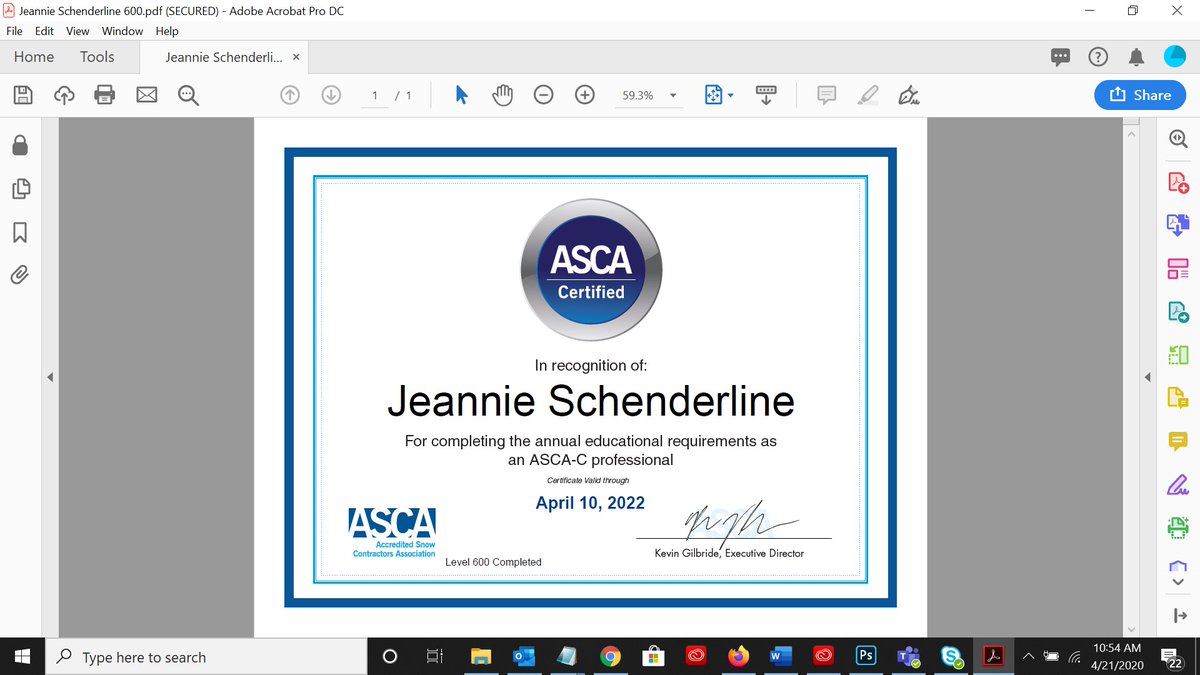Open the Help question mark
Screen dimensions: 1200x675
point(1098,57)
